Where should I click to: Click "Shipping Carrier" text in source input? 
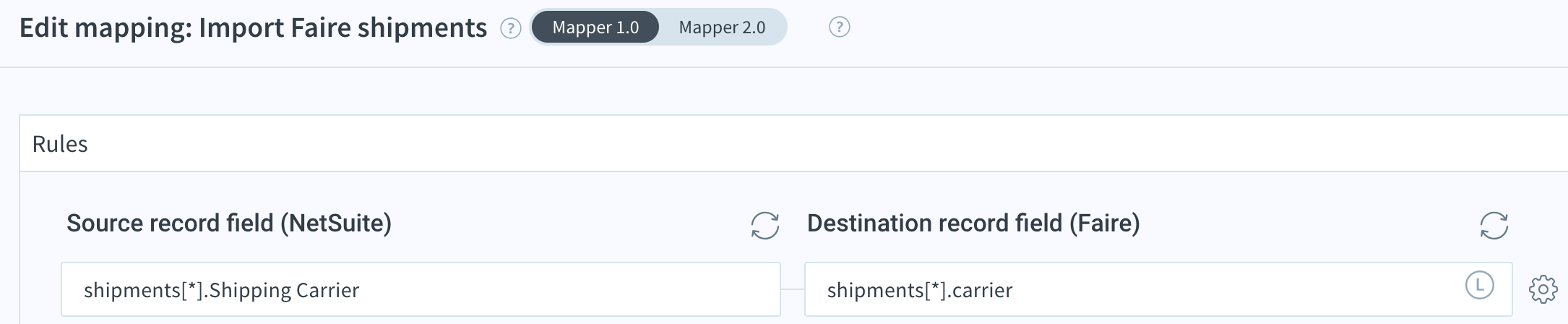[284, 290]
